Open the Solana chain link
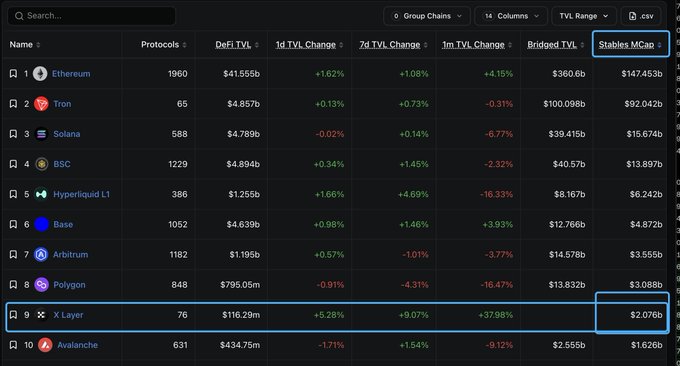 click(x=67, y=134)
